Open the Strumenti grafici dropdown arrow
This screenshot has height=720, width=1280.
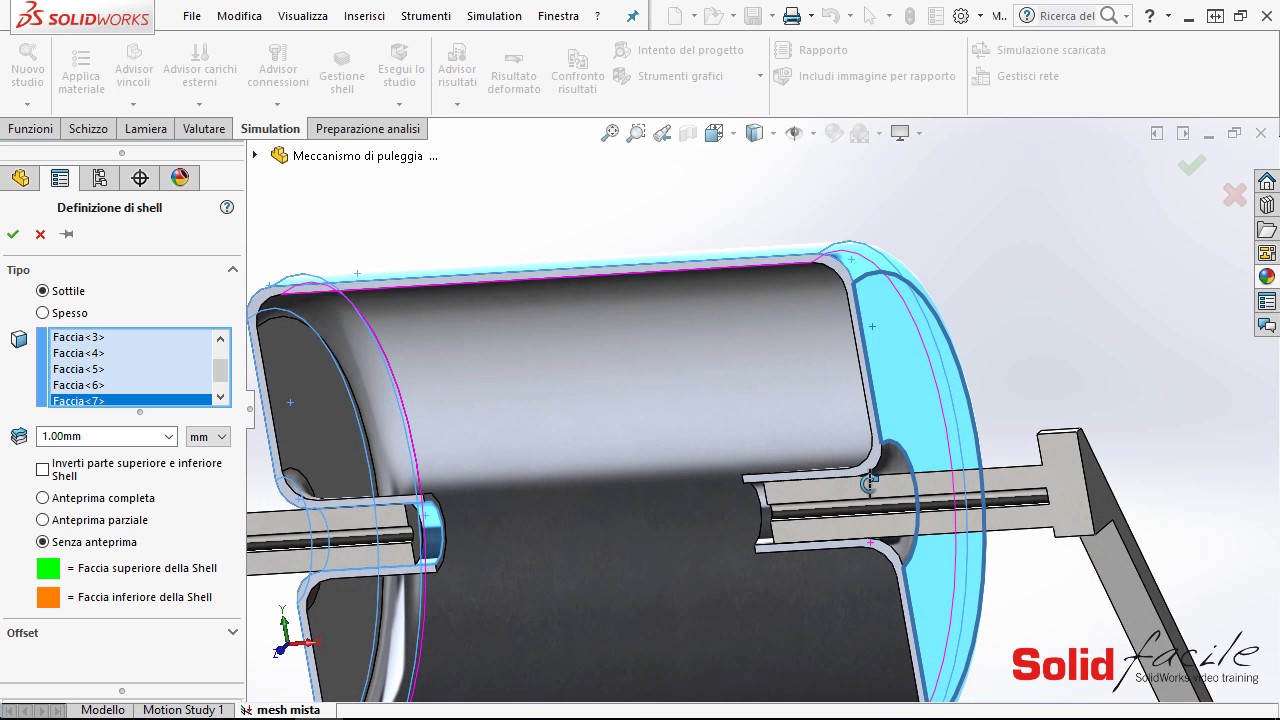760,76
